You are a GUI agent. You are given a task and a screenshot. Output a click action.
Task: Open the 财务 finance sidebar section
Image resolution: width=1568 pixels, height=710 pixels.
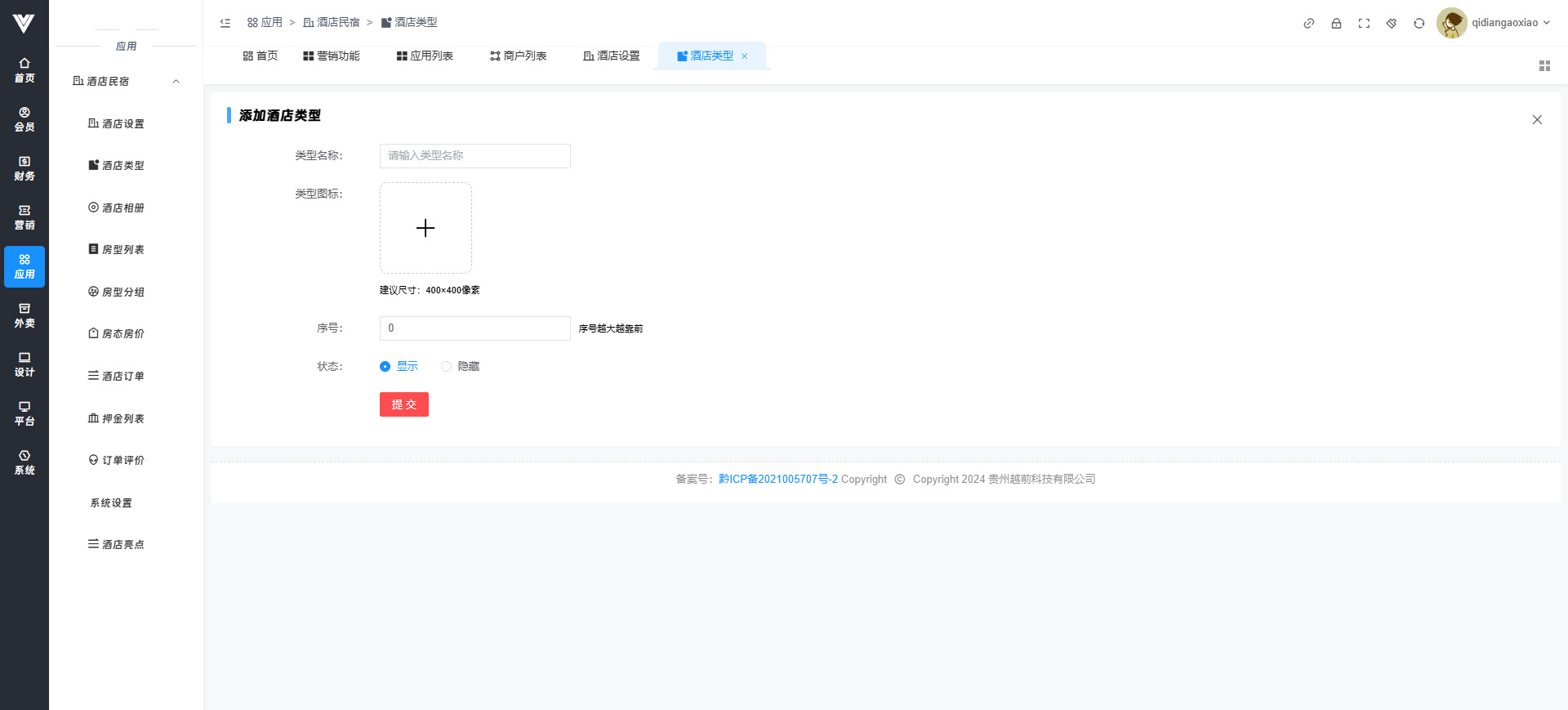click(x=24, y=168)
